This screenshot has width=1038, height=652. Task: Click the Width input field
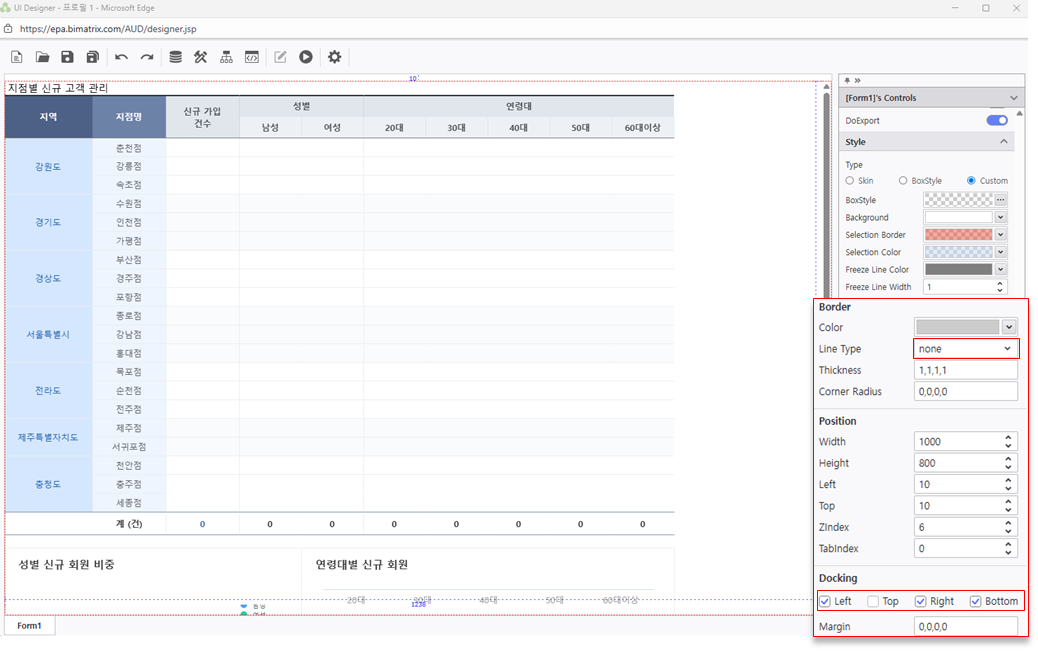point(958,442)
